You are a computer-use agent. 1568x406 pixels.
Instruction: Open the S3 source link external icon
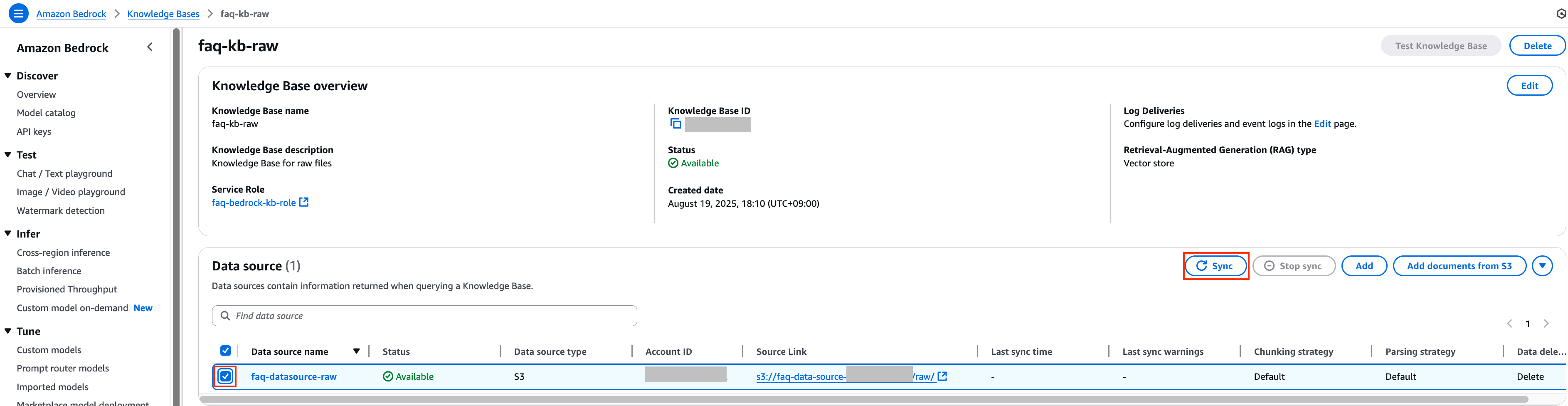pyautogui.click(x=942, y=376)
